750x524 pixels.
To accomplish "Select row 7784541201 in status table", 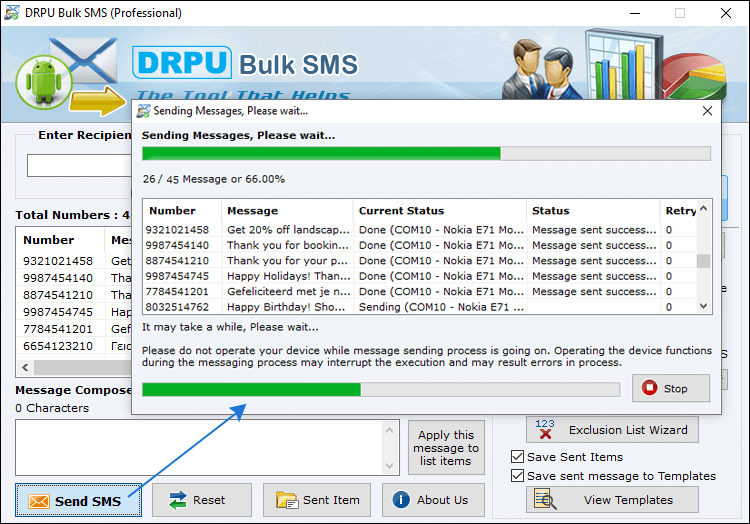I will coord(420,291).
